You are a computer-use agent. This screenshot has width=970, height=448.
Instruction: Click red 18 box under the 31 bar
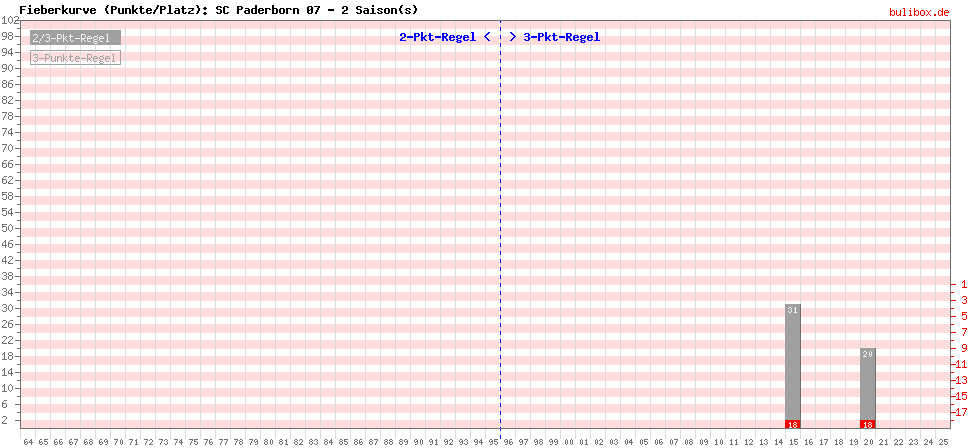(x=793, y=423)
